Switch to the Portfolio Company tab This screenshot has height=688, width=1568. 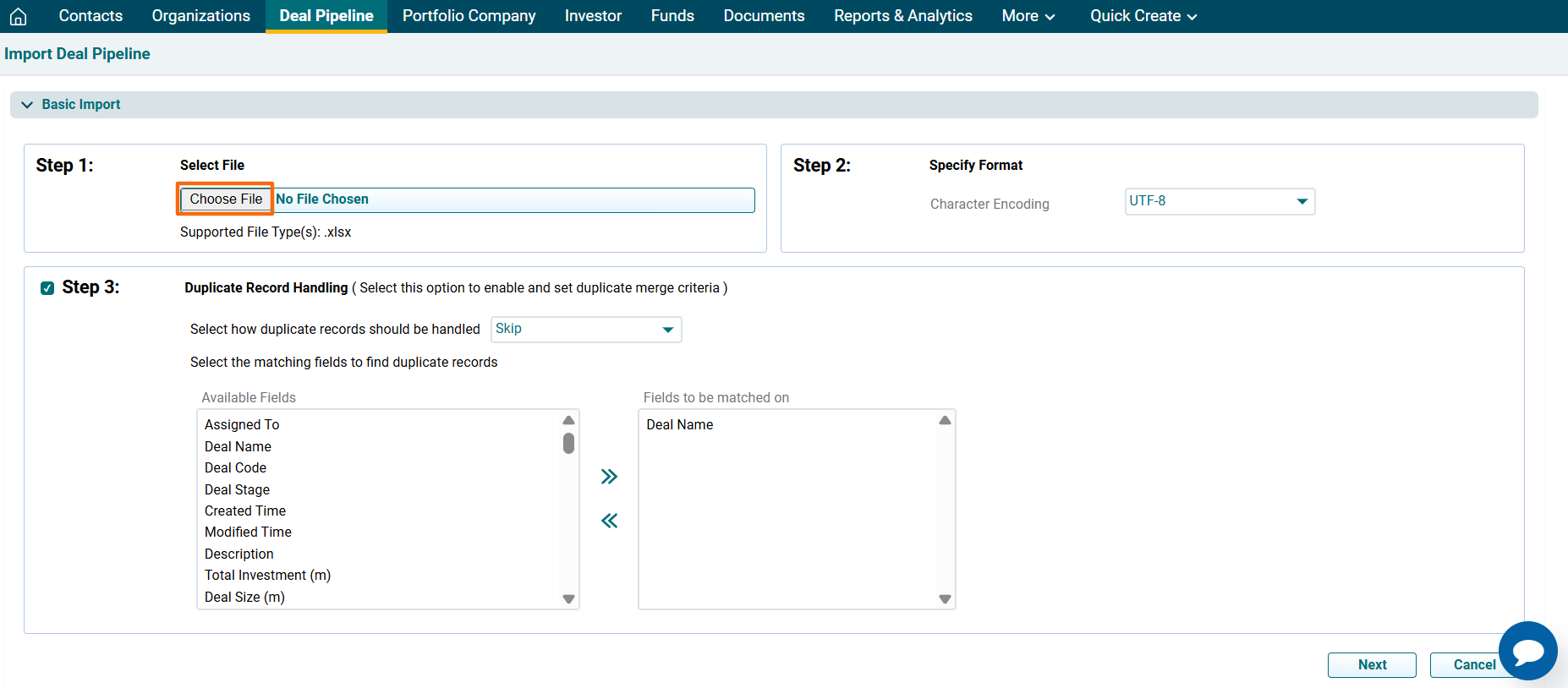click(x=469, y=16)
